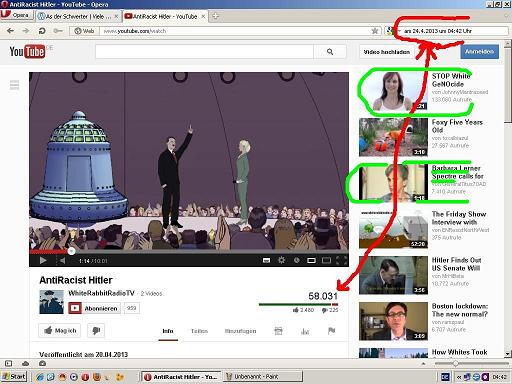This screenshot has width=512, height=384.
Task: Click the YouTube search magnifier button
Action: tap(330, 52)
